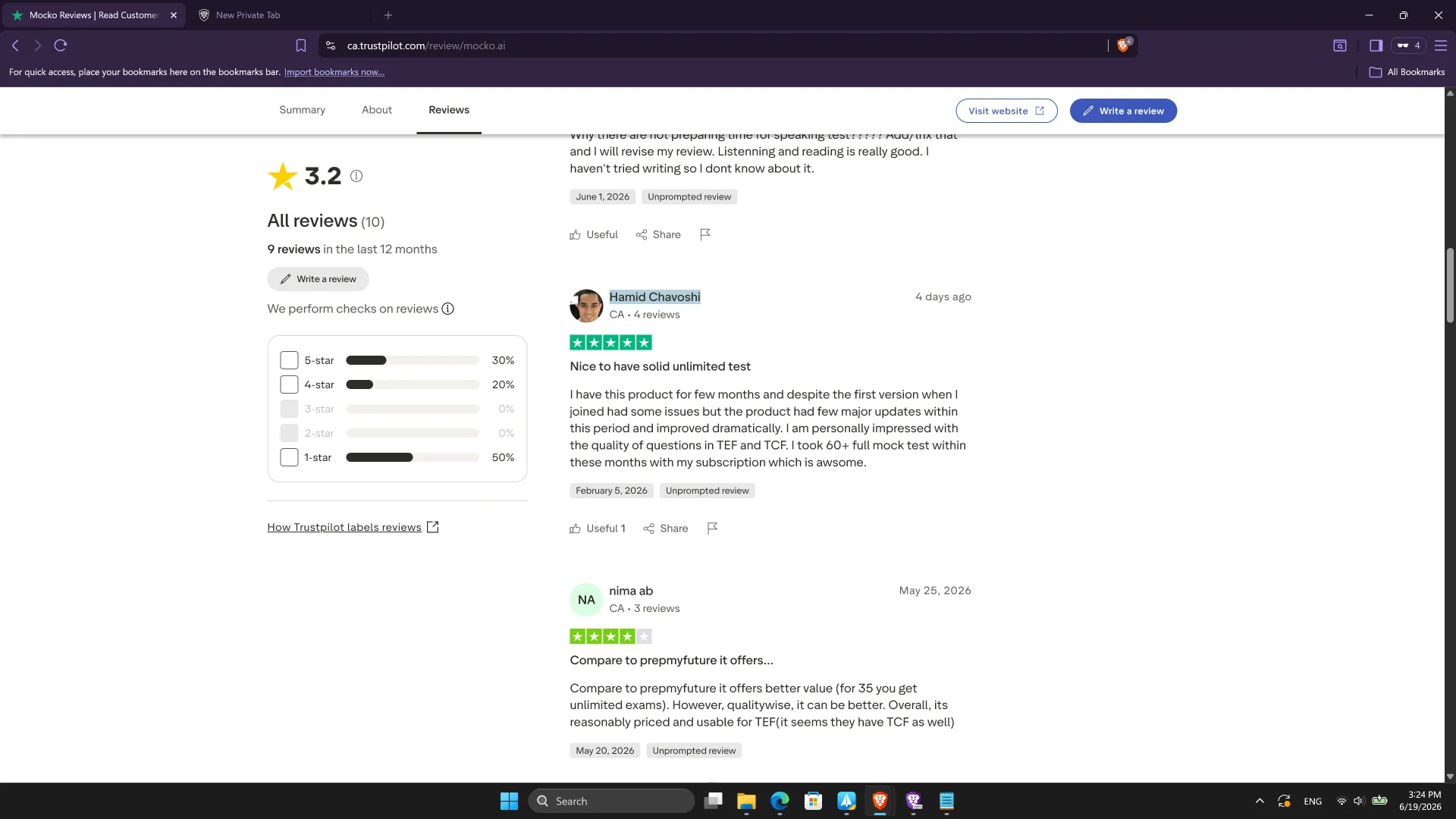Open the All Bookmarks folder
The height and width of the screenshot is (819, 1456).
(x=1407, y=72)
